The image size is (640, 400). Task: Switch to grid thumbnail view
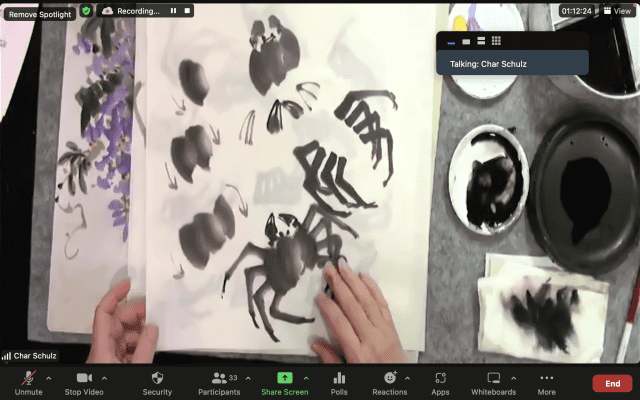[x=496, y=41]
